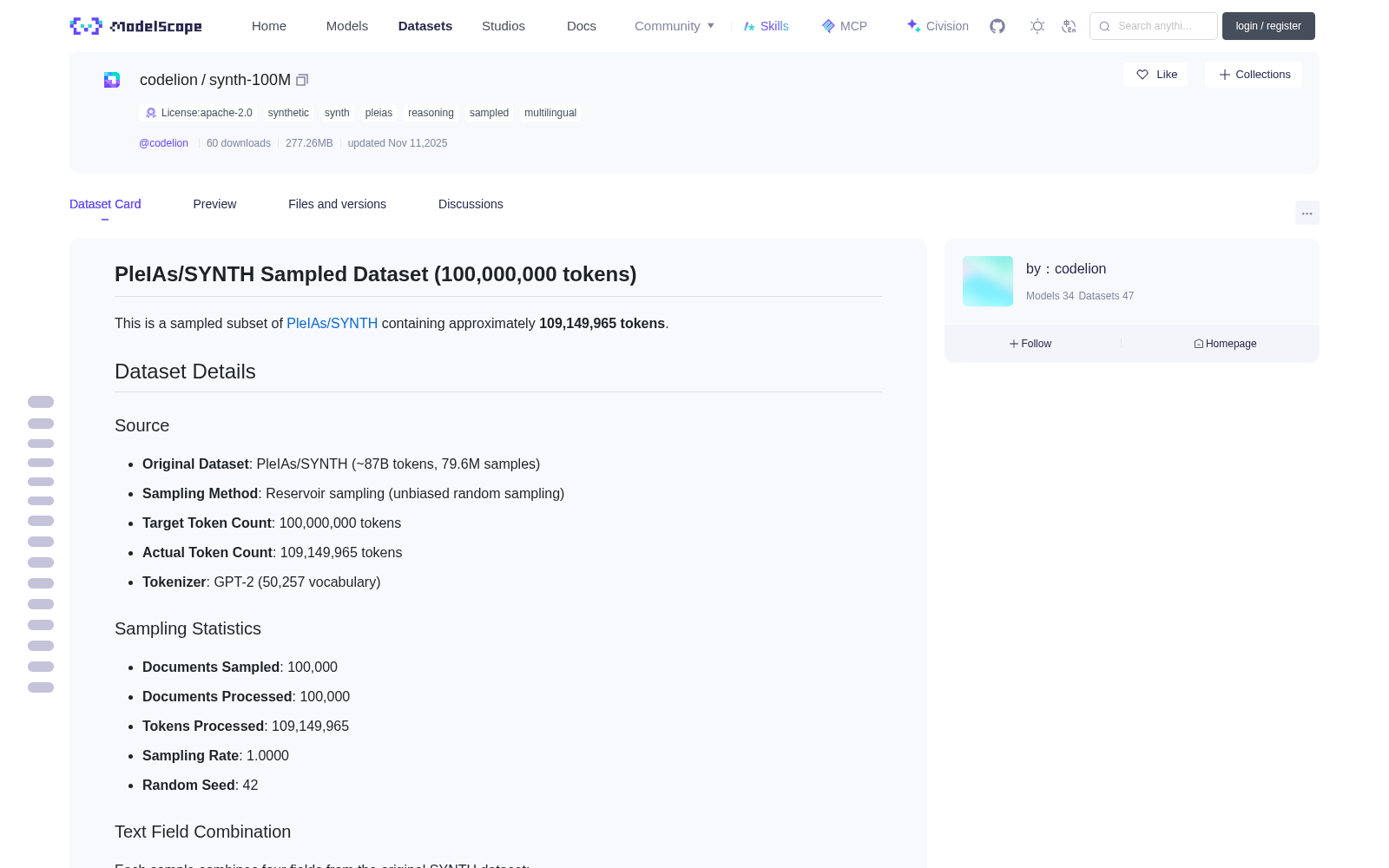1389x868 pixels.
Task: Switch to the Dataset Card tab
Action: pos(105,204)
